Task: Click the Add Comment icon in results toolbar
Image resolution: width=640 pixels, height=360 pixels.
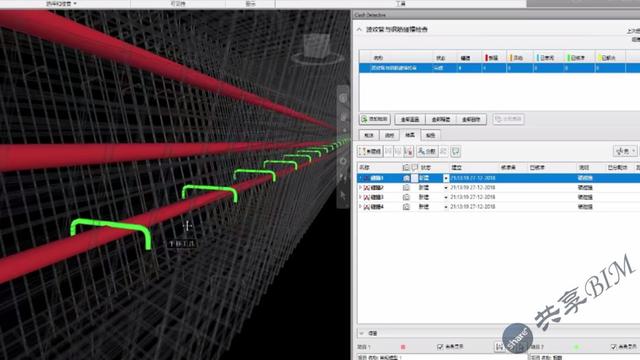Action: (x=456, y=151)
